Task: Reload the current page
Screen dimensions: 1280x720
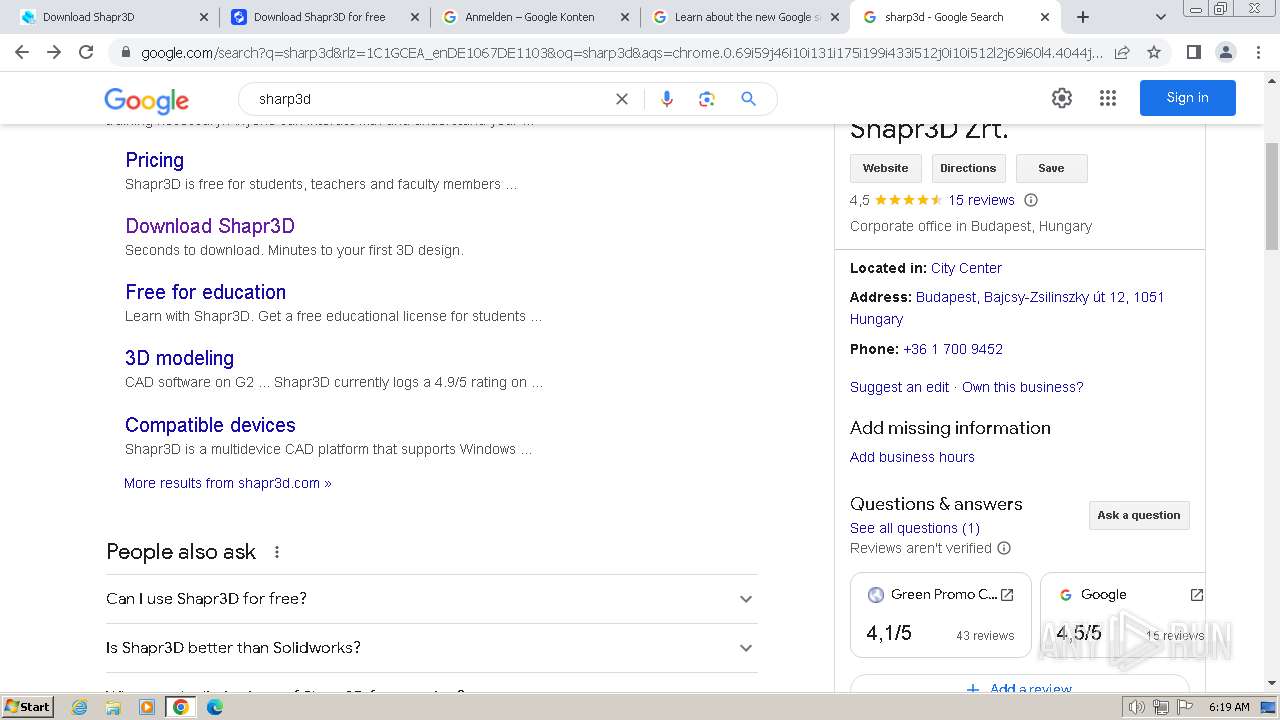Action: click(86, 52)
